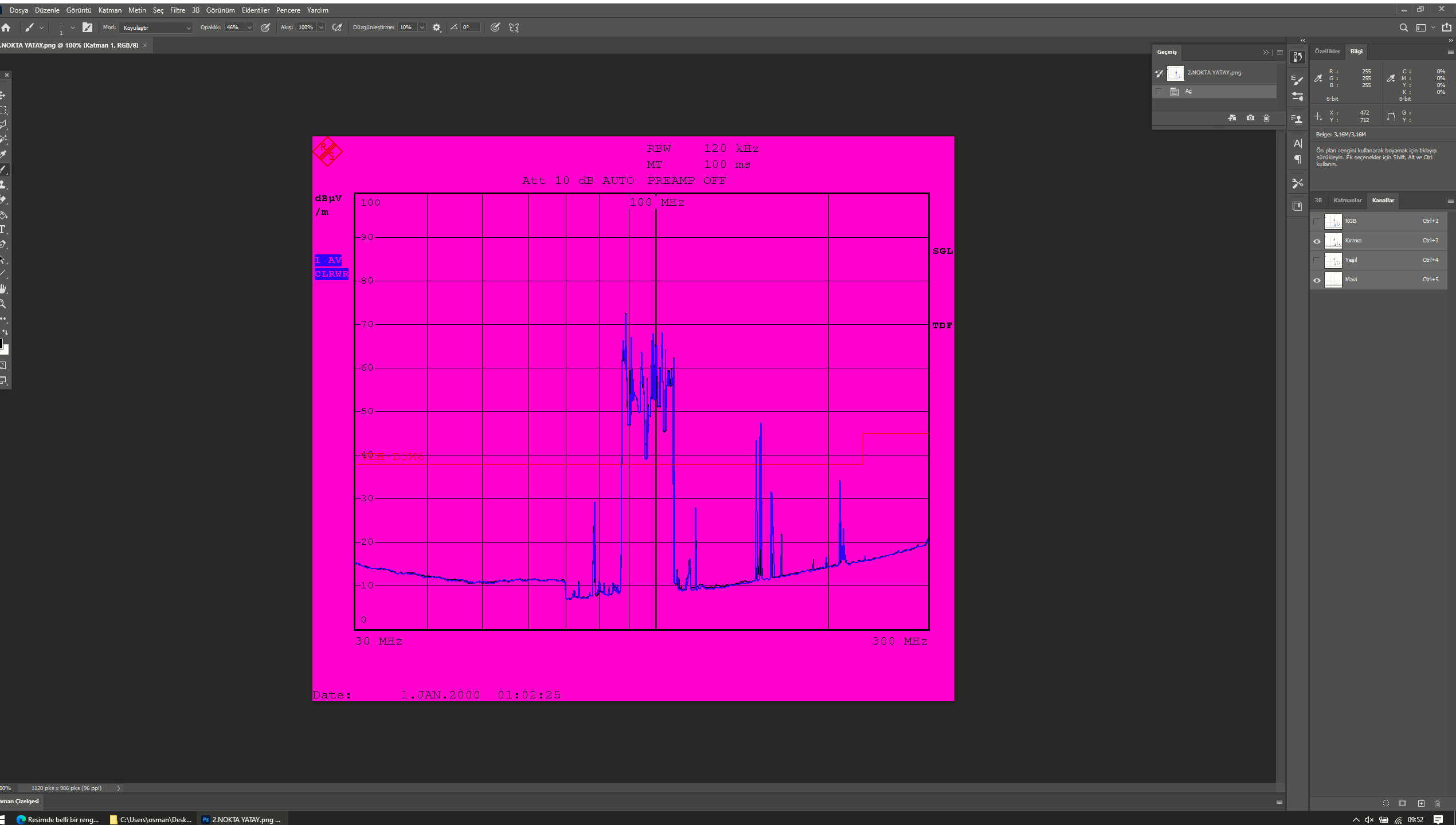Open the Filtre menu
Viewport: 1456px width, 825px height.
pyautogui.click(x=178, y=10)
